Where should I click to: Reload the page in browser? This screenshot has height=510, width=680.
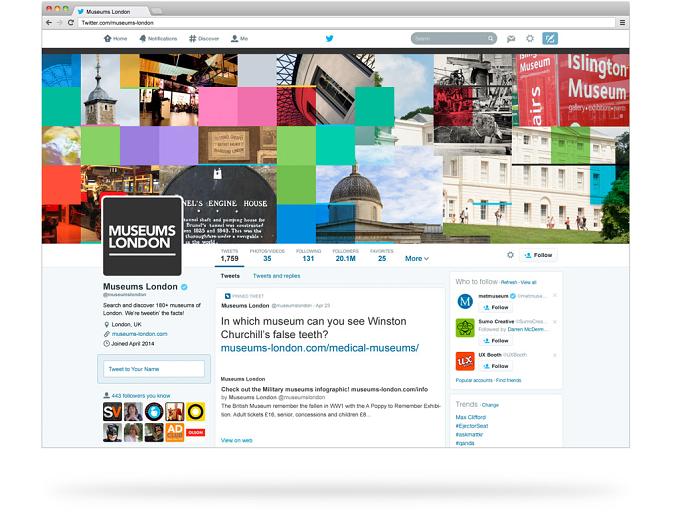(71, 23)
